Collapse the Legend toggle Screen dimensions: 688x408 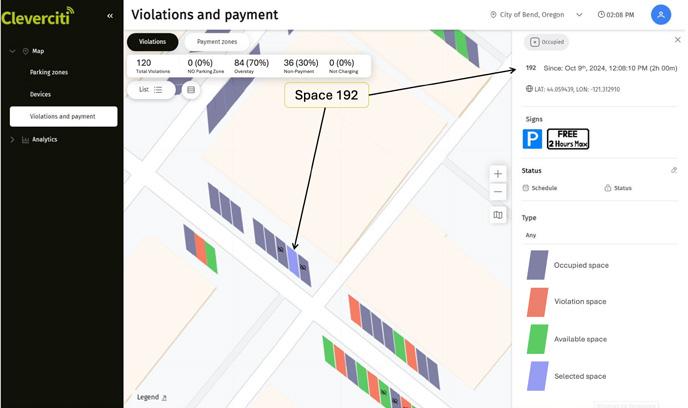pos(152,397)
